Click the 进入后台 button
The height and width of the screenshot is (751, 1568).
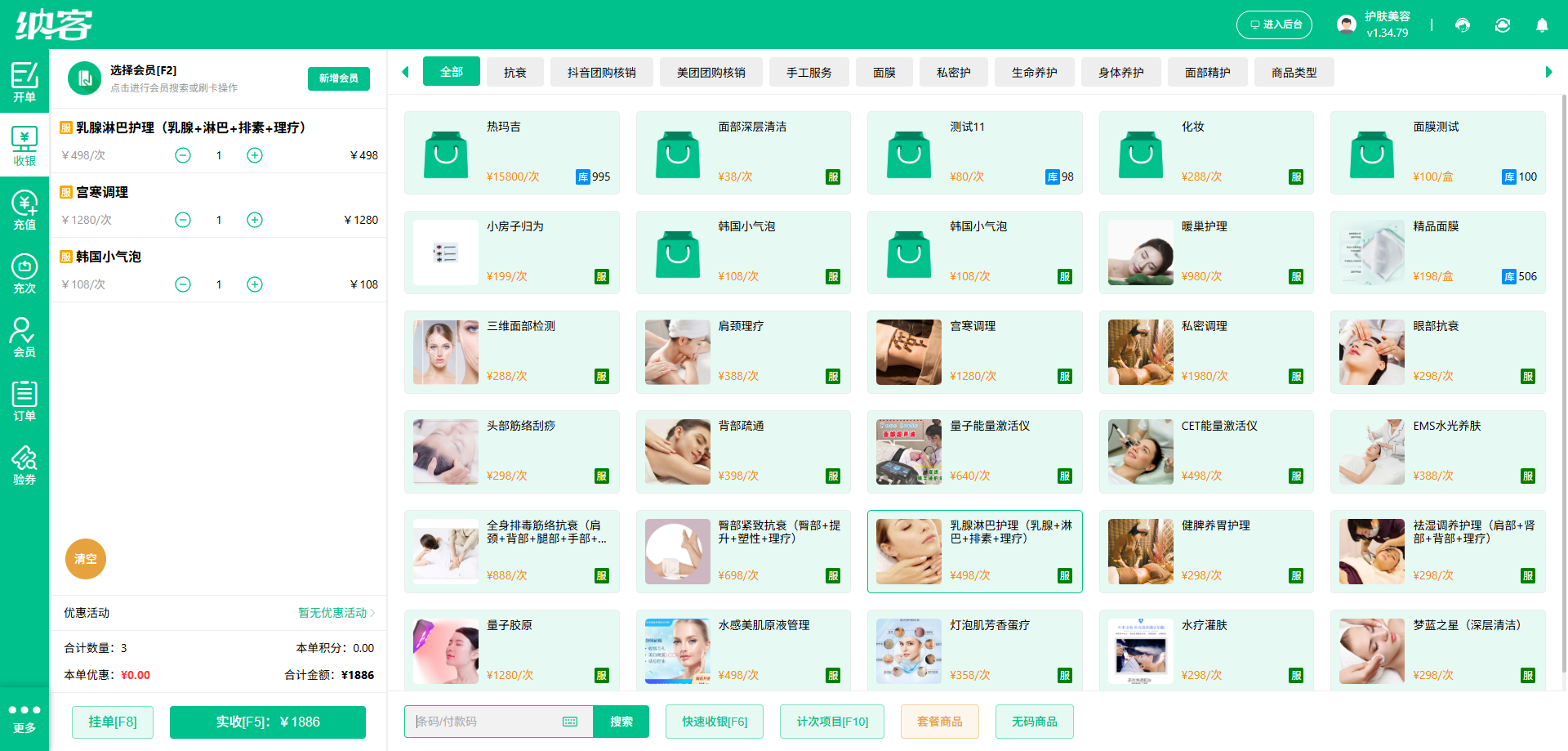[1275, 25]
